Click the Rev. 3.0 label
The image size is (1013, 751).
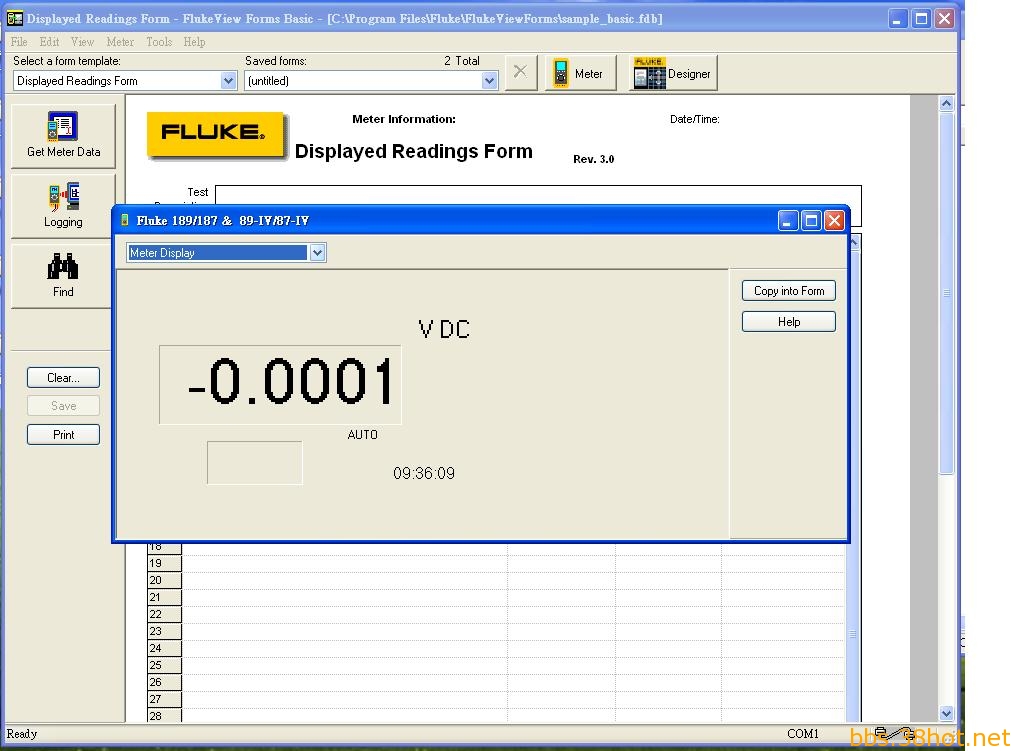coord(594,159)
